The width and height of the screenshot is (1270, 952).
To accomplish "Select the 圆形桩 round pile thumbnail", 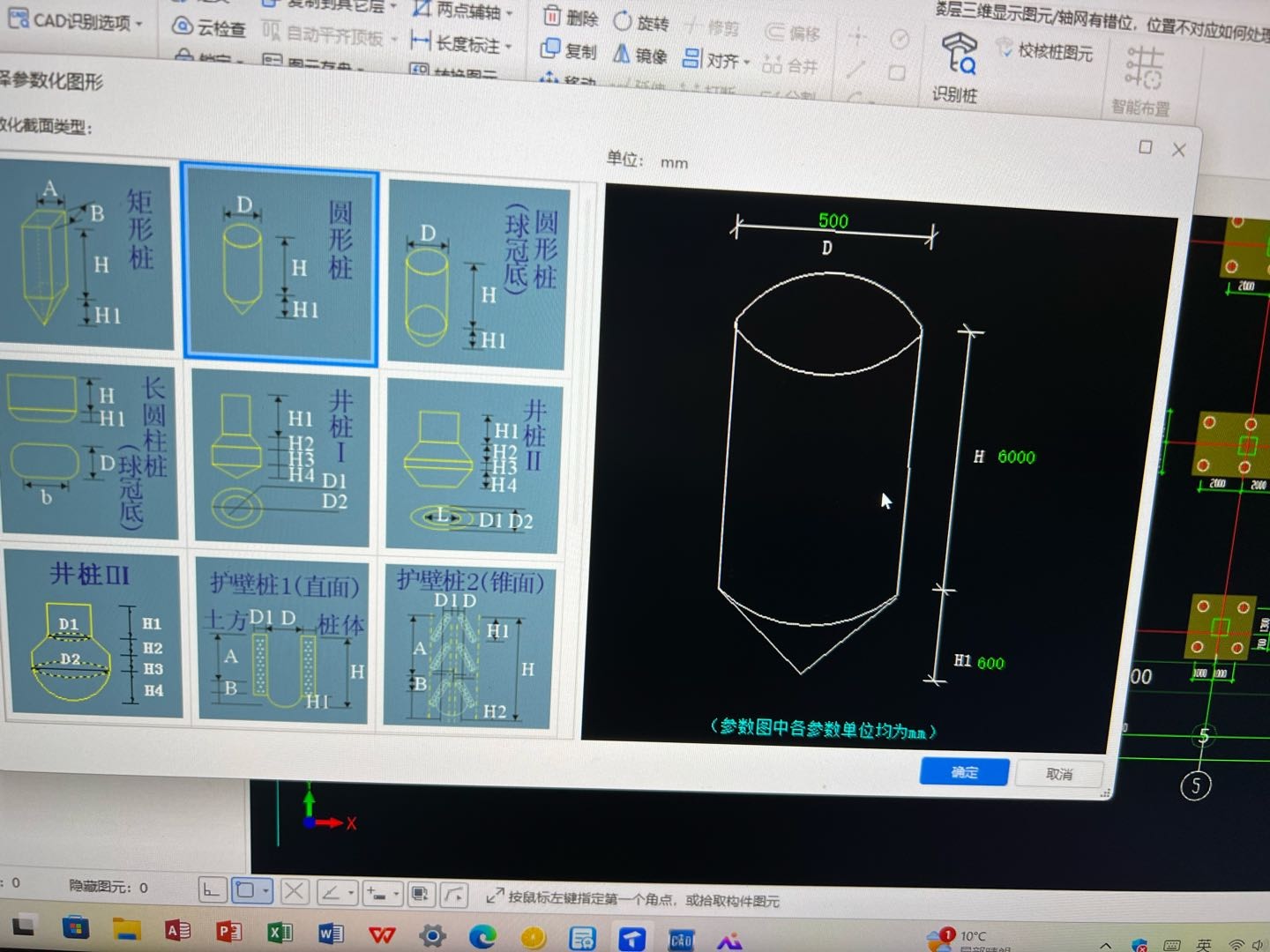I will 280,263.
